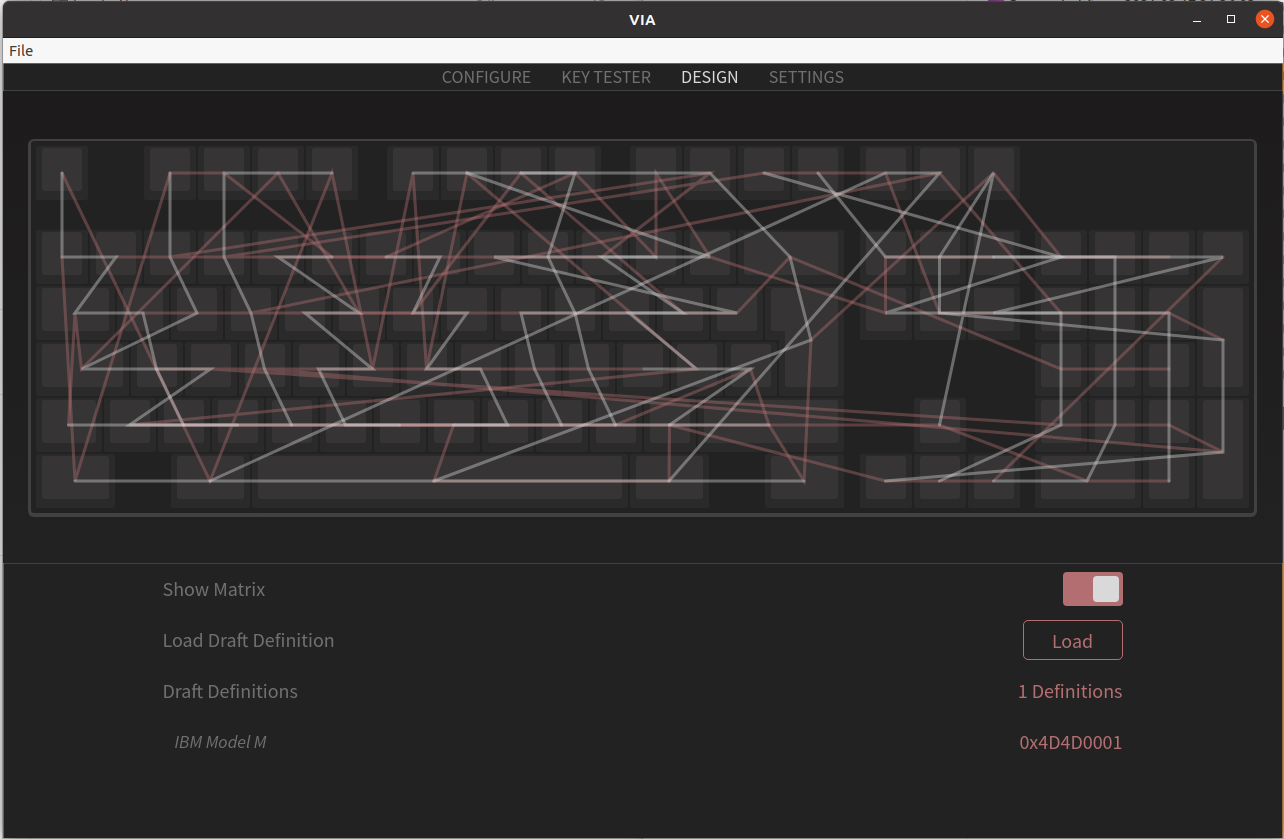The height and width of the screenshot is (839, 1284).
Task: Click the 1 Definitions text
Action: click(x=1069, y=692)
